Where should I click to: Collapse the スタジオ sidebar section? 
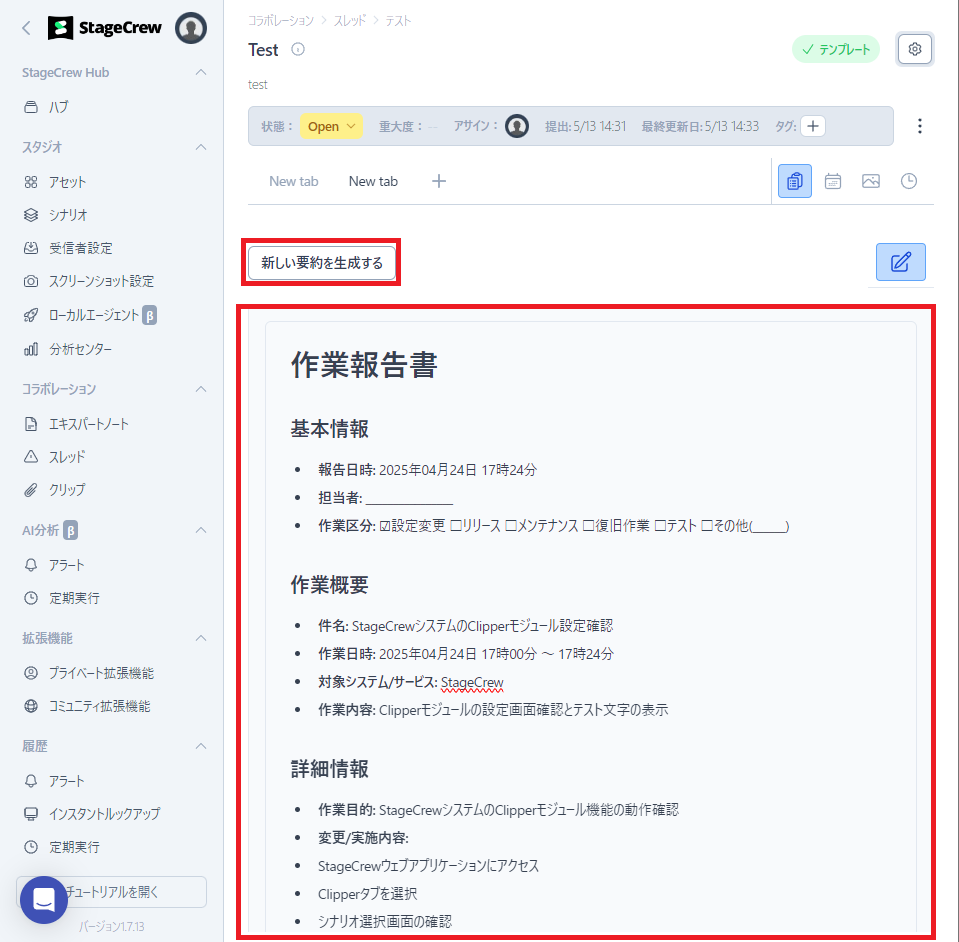201,147
